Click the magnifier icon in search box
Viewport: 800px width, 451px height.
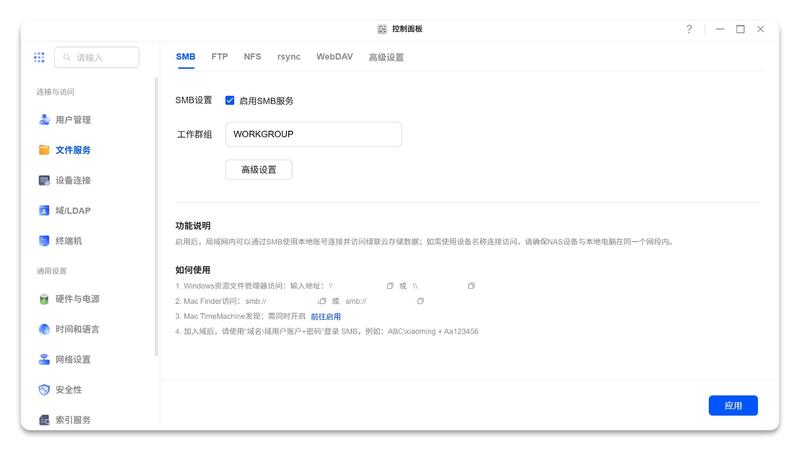(x=67, y=57)
